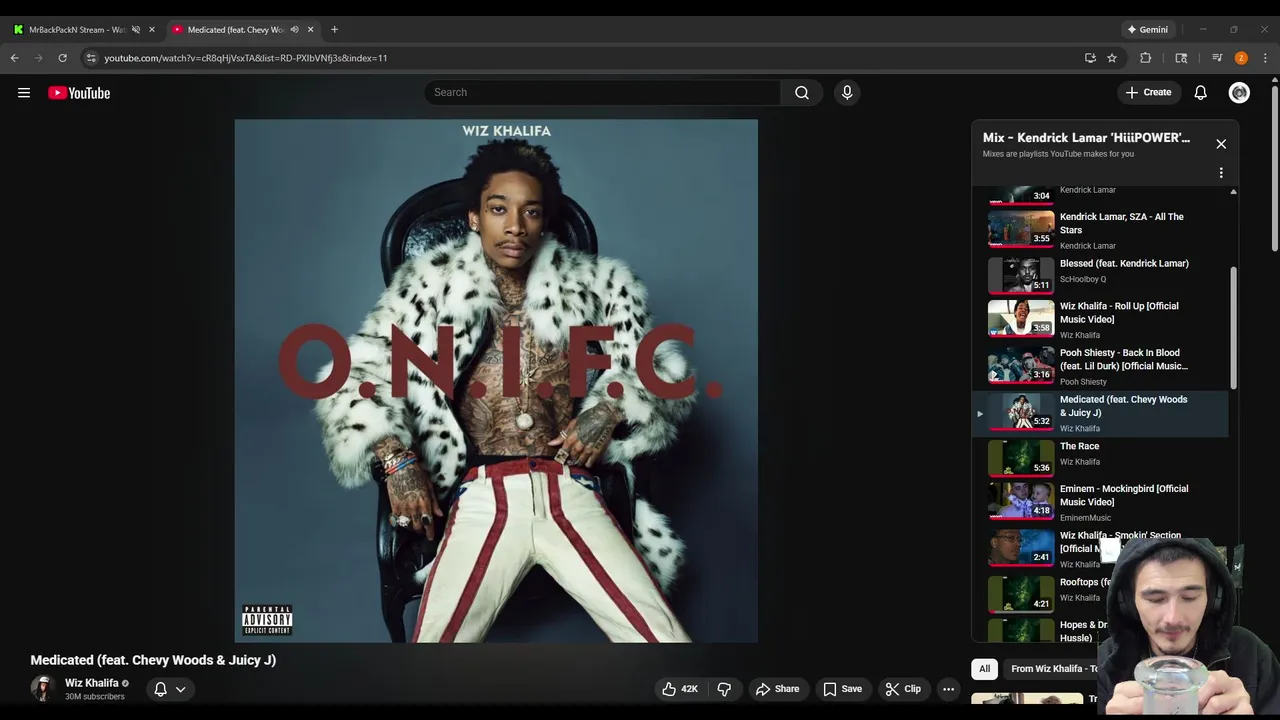Image resolution: width=1280 pixels, height=720 pixels.
Task: Reload the current page
Action: click(x=62, y=58)
